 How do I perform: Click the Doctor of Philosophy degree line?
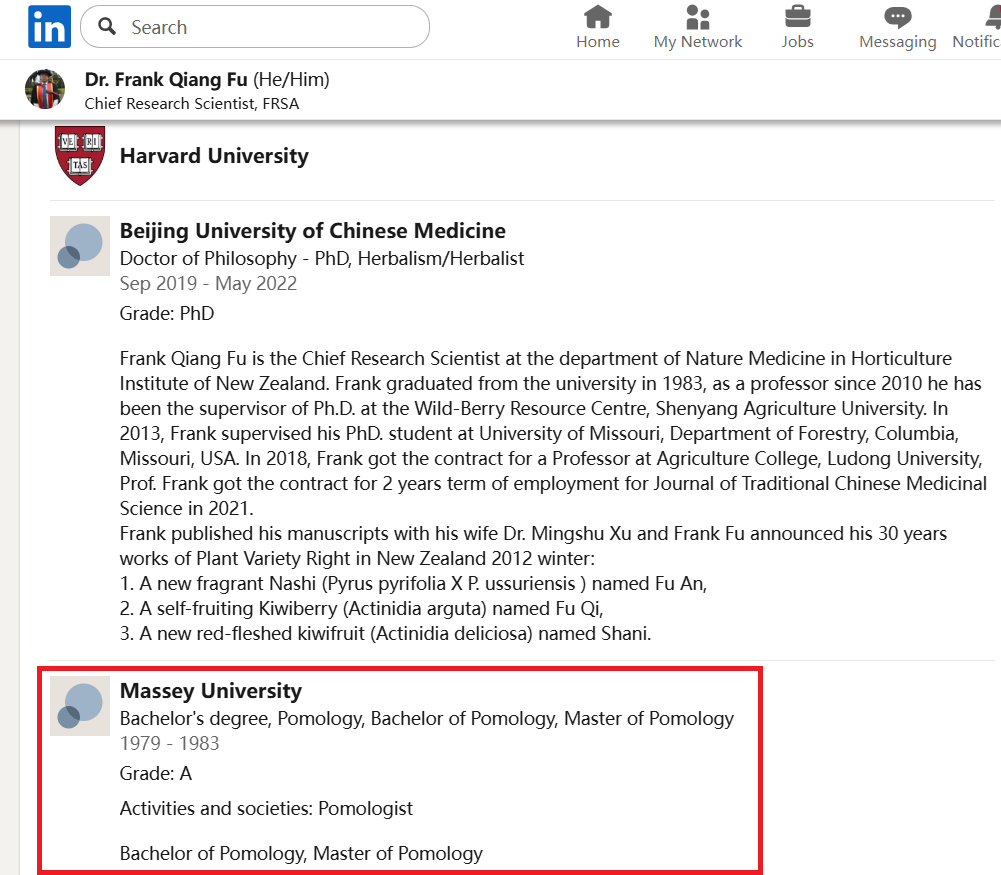[x=322, y=258]
